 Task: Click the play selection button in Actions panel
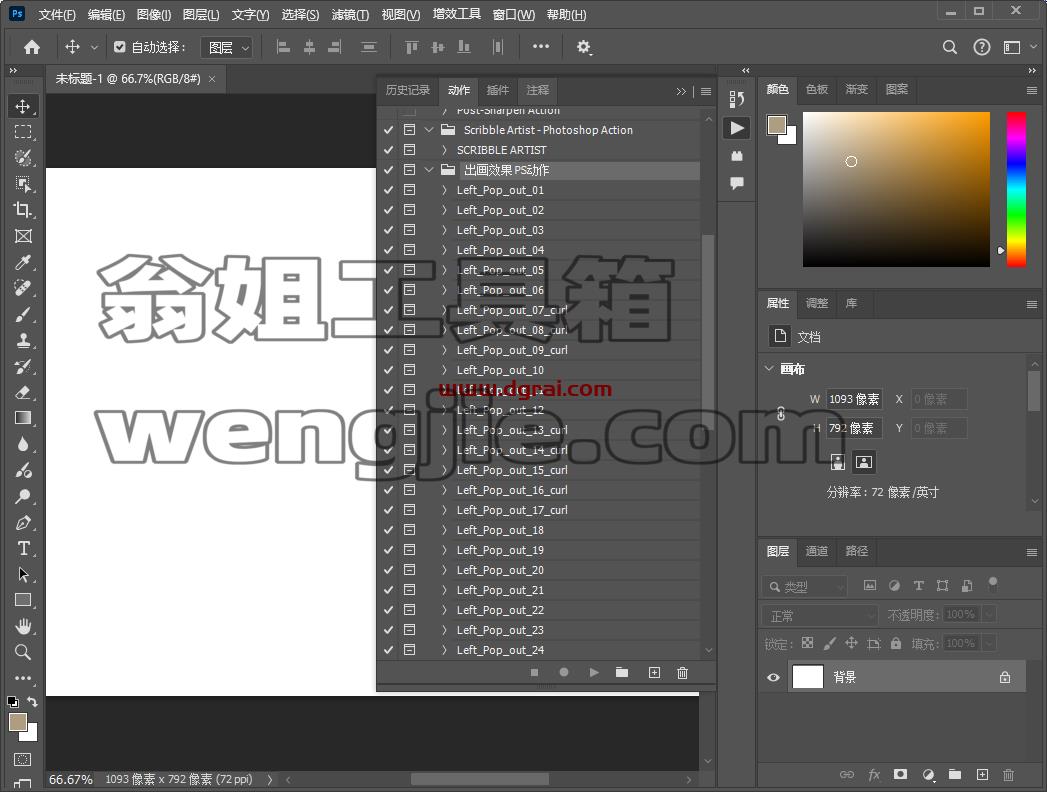click(x=594, y=672)
